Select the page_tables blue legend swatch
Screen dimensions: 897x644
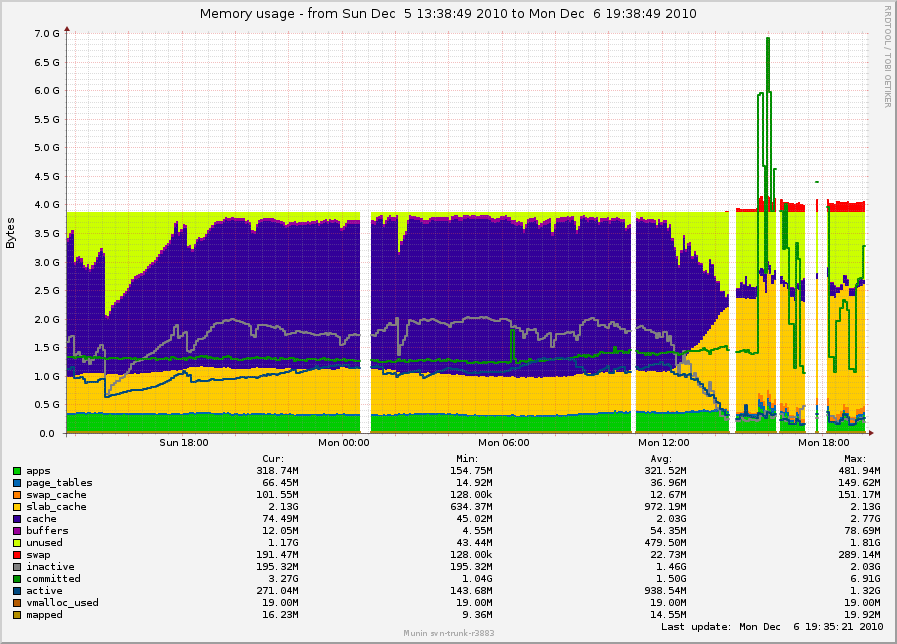point(17,483)
